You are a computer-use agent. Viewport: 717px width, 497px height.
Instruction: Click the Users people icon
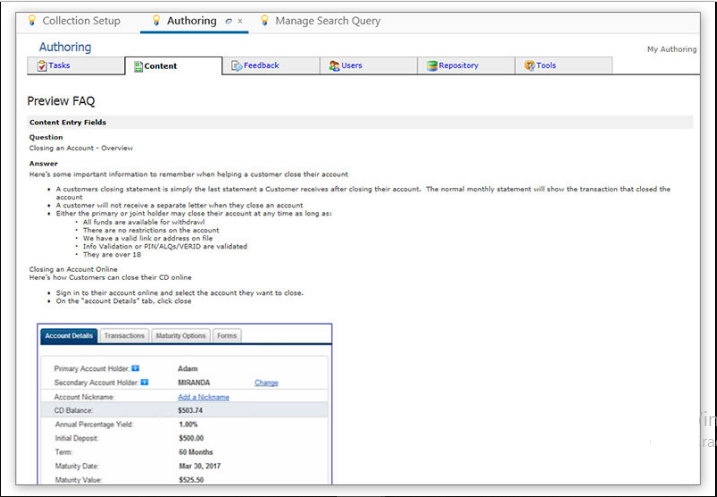[334, 66]
